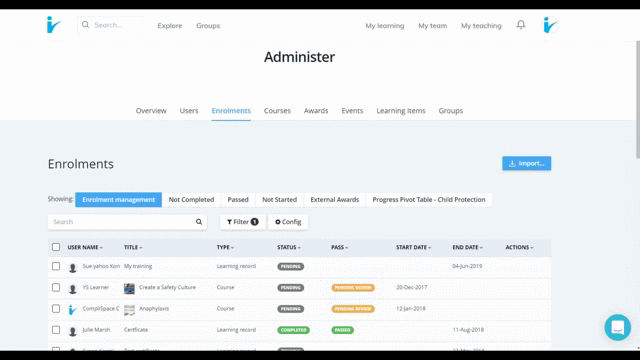Sort by the END DATE column

click(x=467, y=247)
